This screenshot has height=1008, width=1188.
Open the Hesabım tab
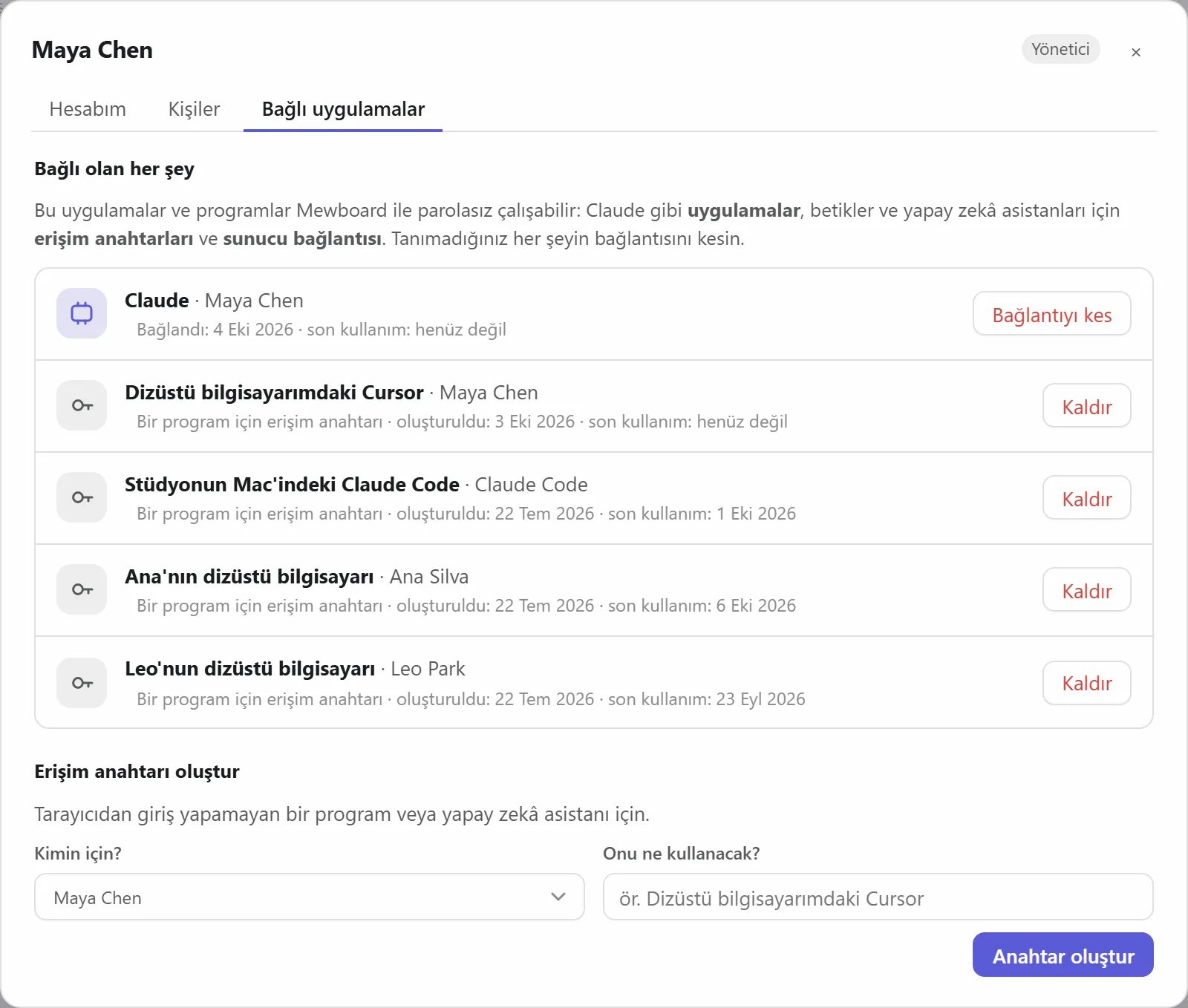pyautogui.click(x=88, y=109)
